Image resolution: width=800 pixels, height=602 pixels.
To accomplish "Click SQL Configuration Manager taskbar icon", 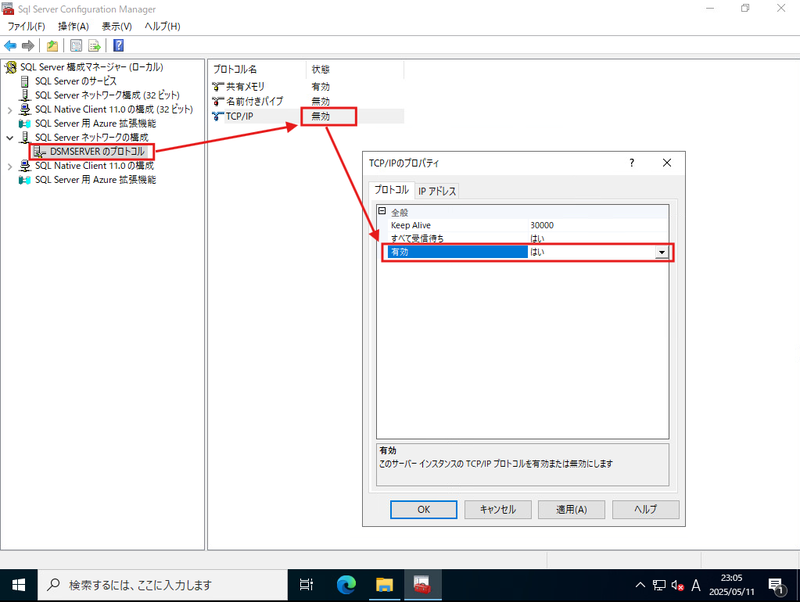I will tap(422, 585).
